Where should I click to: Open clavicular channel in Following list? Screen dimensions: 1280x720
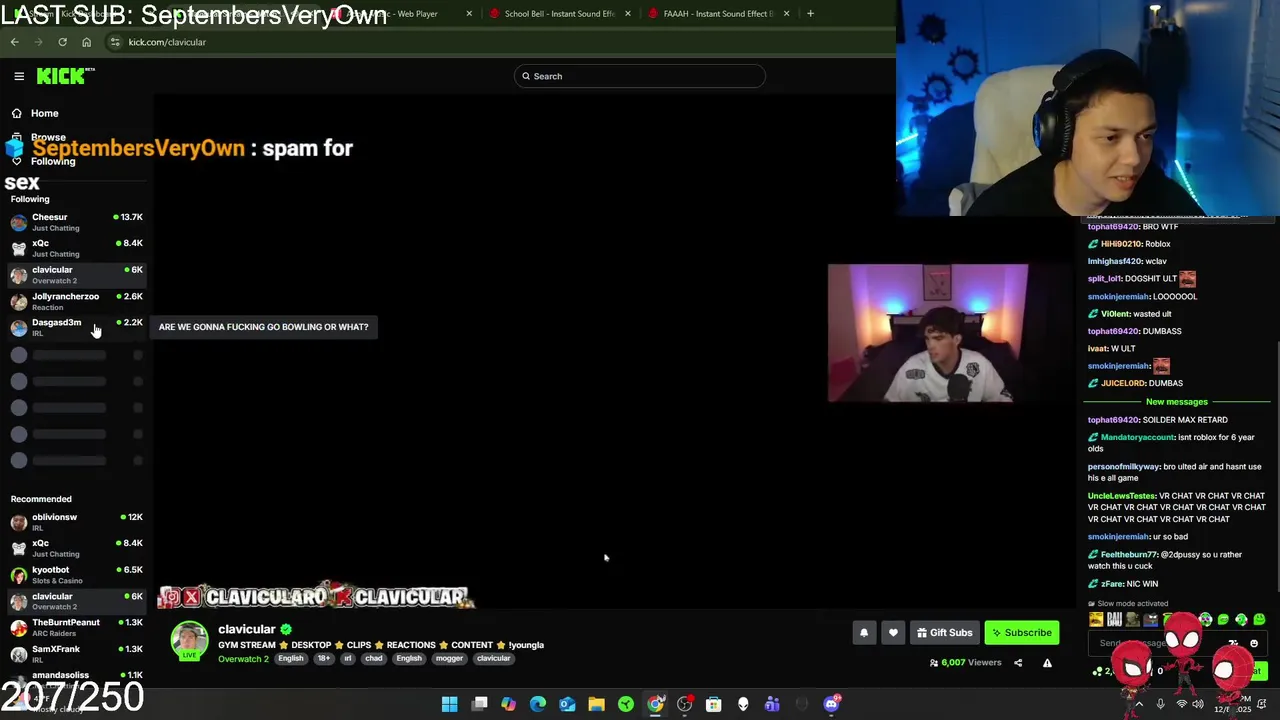[x=76, y=275]
